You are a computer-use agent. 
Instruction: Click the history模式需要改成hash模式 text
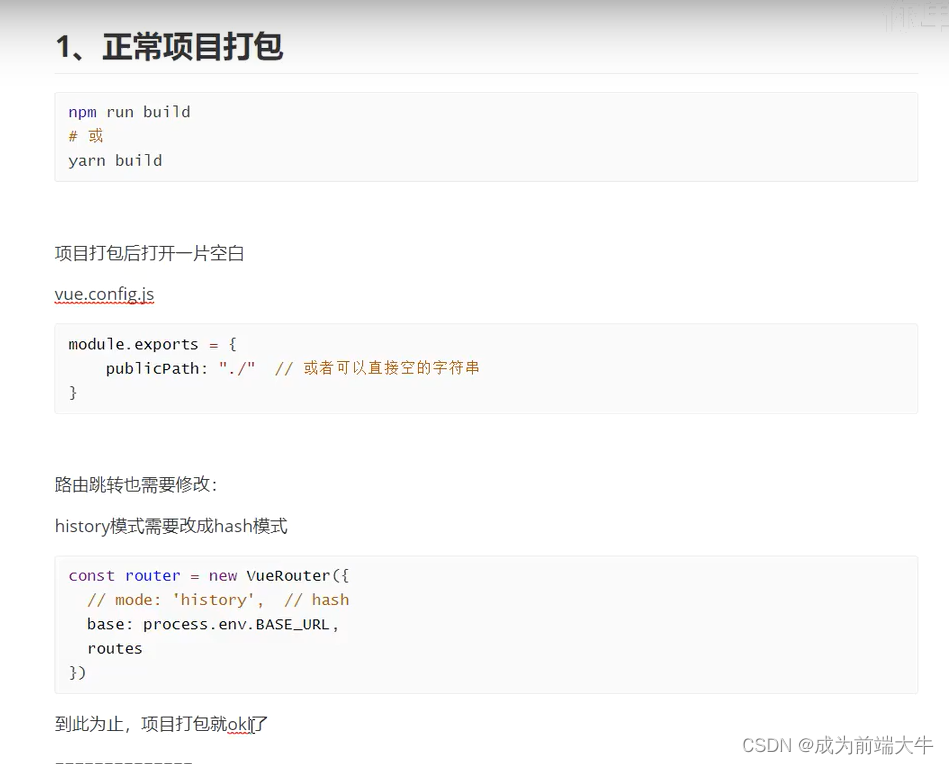click(x=170, y=525)
